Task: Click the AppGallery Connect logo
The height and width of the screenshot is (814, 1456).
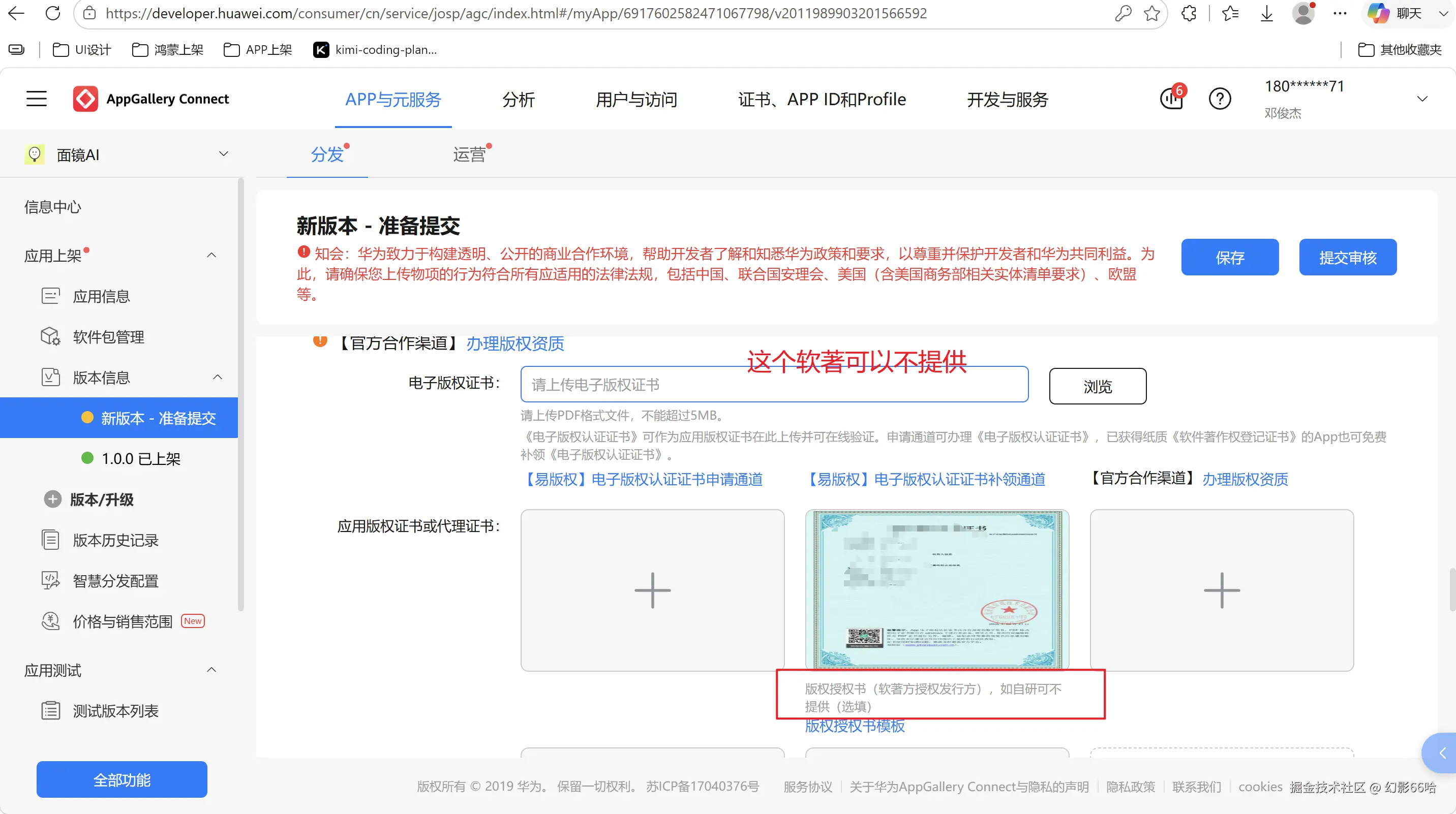Action: [151, 99]
